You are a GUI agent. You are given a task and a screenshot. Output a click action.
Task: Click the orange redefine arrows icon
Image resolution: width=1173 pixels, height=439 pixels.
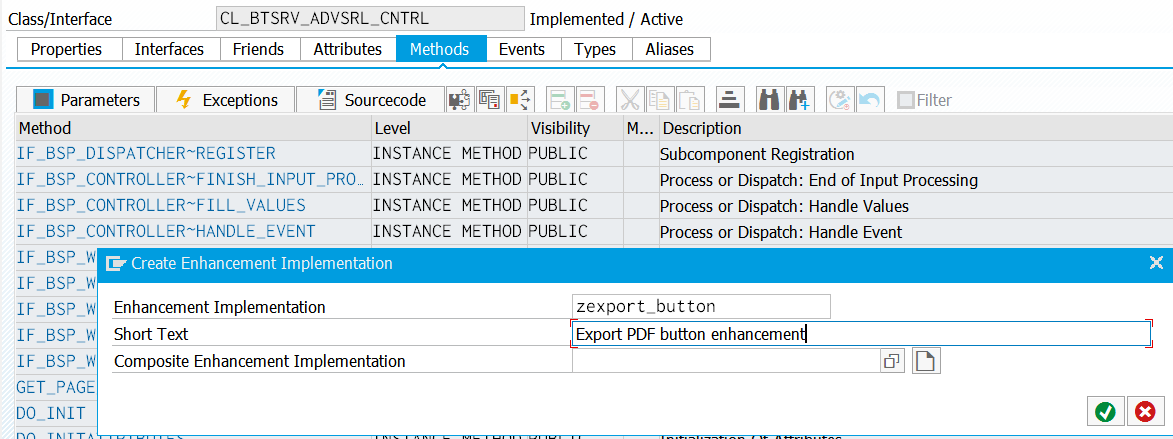[x=519, y=99]
